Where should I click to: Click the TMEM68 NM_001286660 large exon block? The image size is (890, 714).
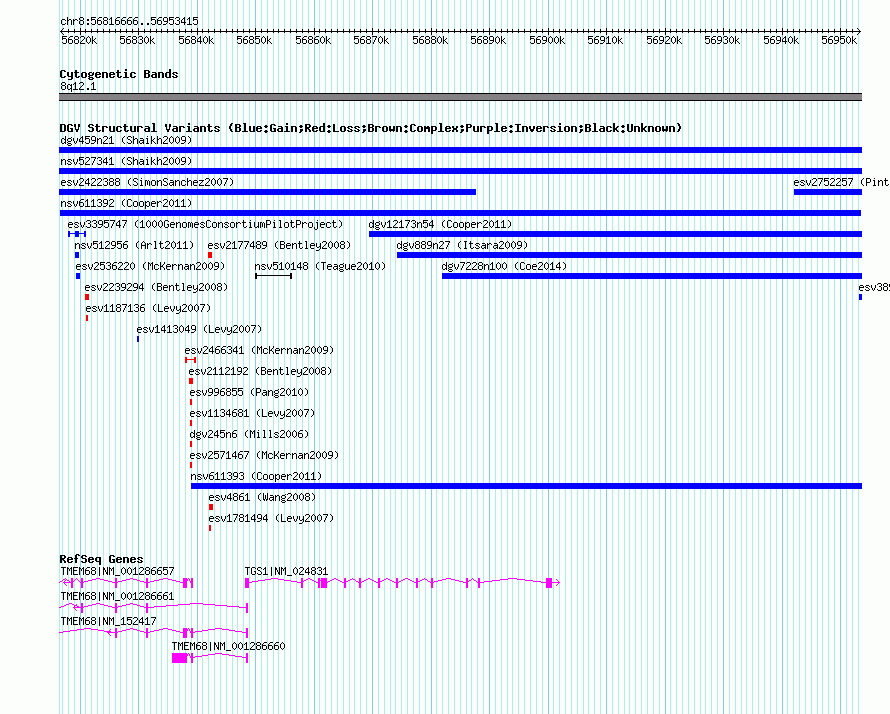(179, 658)
